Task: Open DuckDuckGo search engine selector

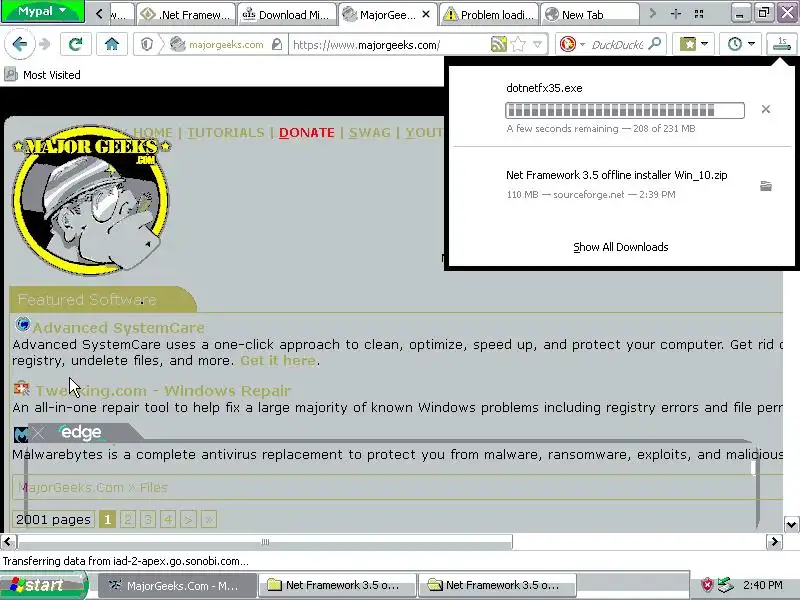Action: coord(571,45)
